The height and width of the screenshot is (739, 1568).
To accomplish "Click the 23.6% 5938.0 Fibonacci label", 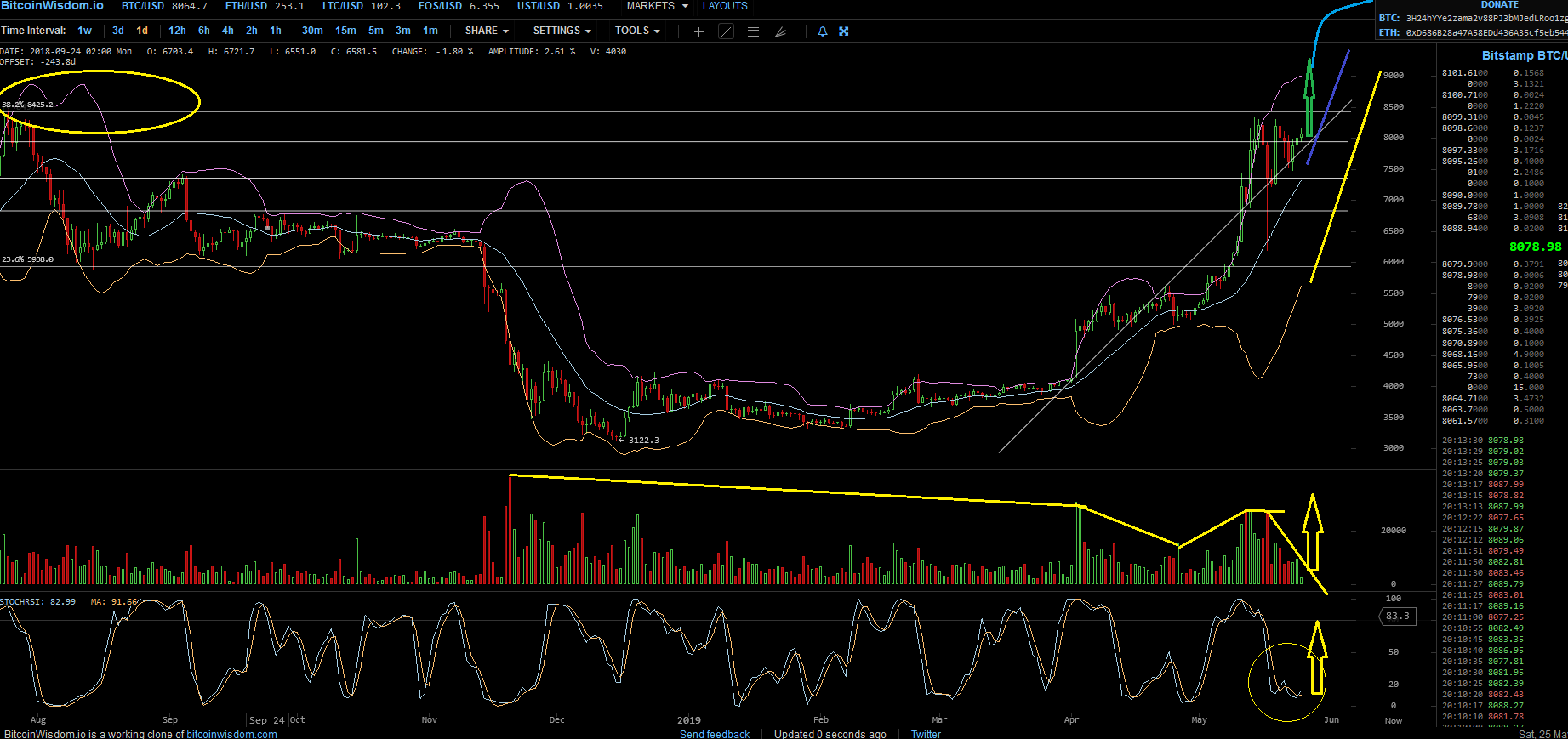I will (27, 259).
